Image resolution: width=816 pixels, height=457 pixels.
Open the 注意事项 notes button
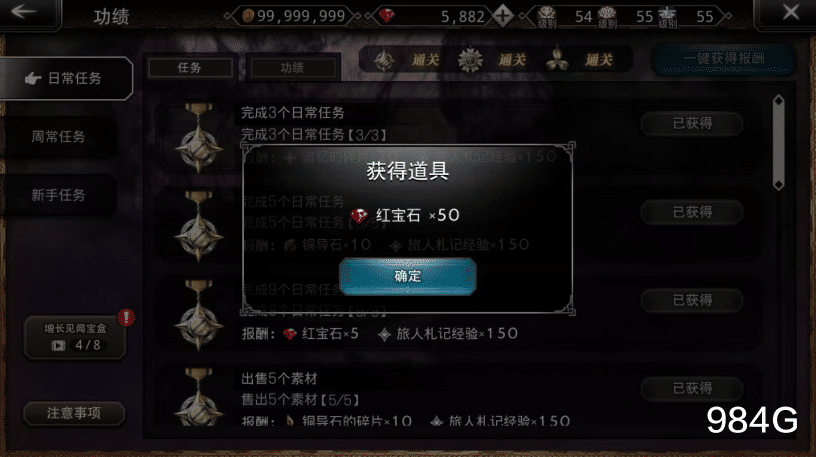[x=74, y=413]
